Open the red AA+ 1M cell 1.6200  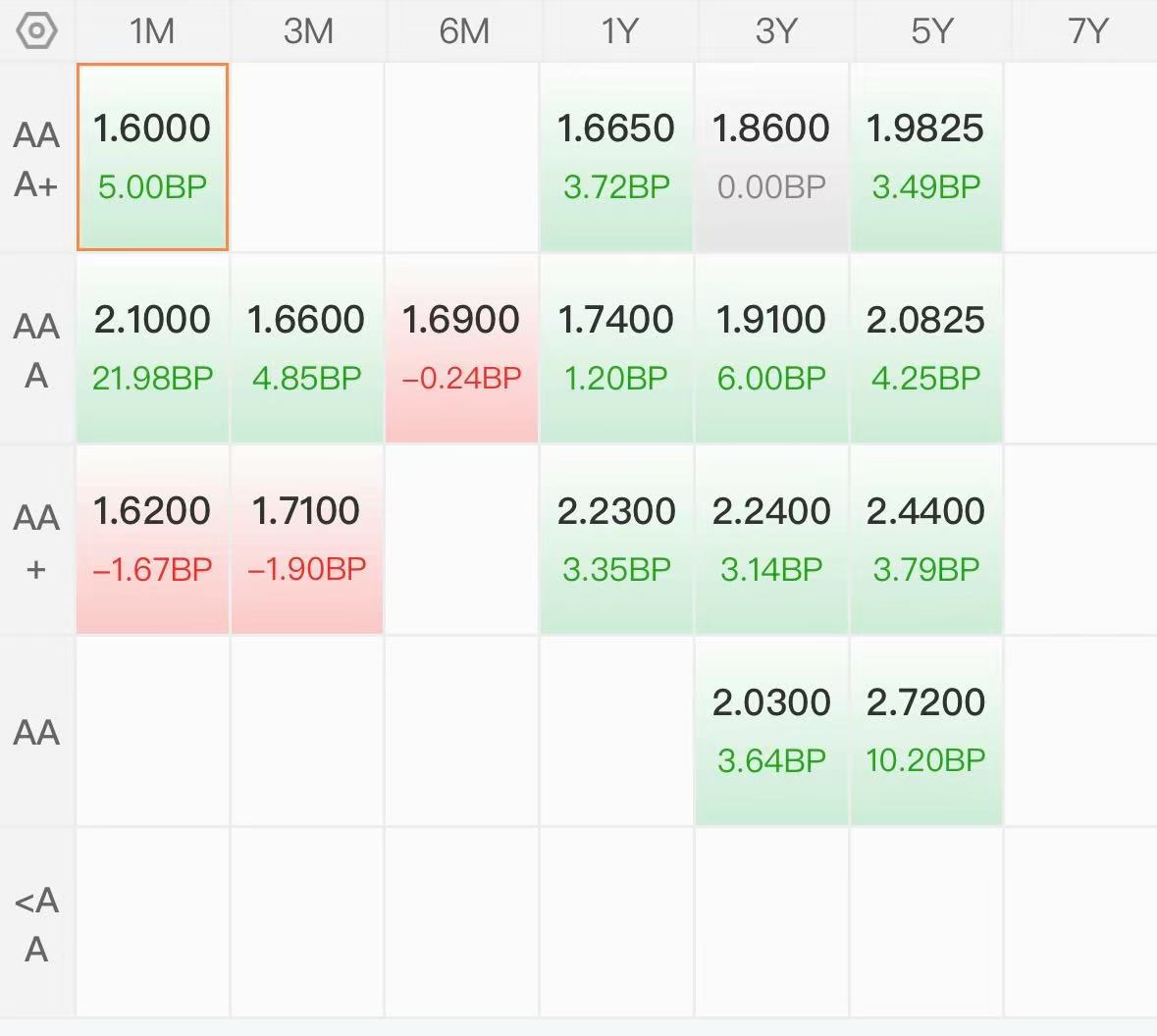153,540
